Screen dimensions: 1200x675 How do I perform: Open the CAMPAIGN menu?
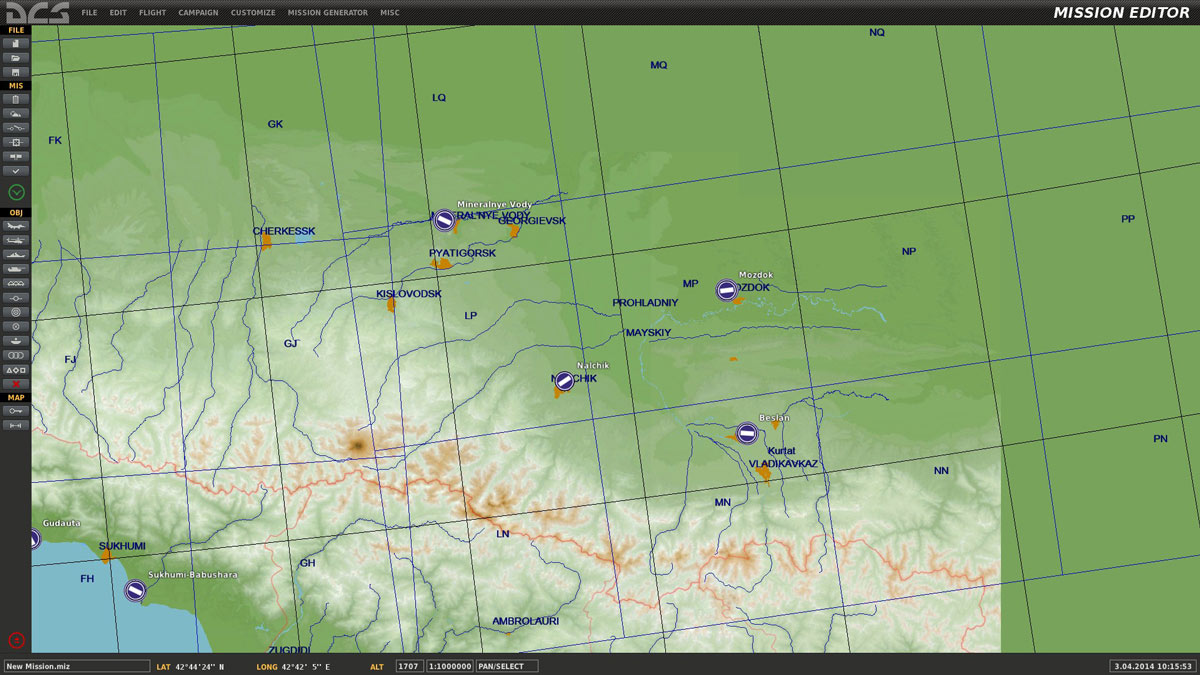pyautogui.click(x=198, y=13)
